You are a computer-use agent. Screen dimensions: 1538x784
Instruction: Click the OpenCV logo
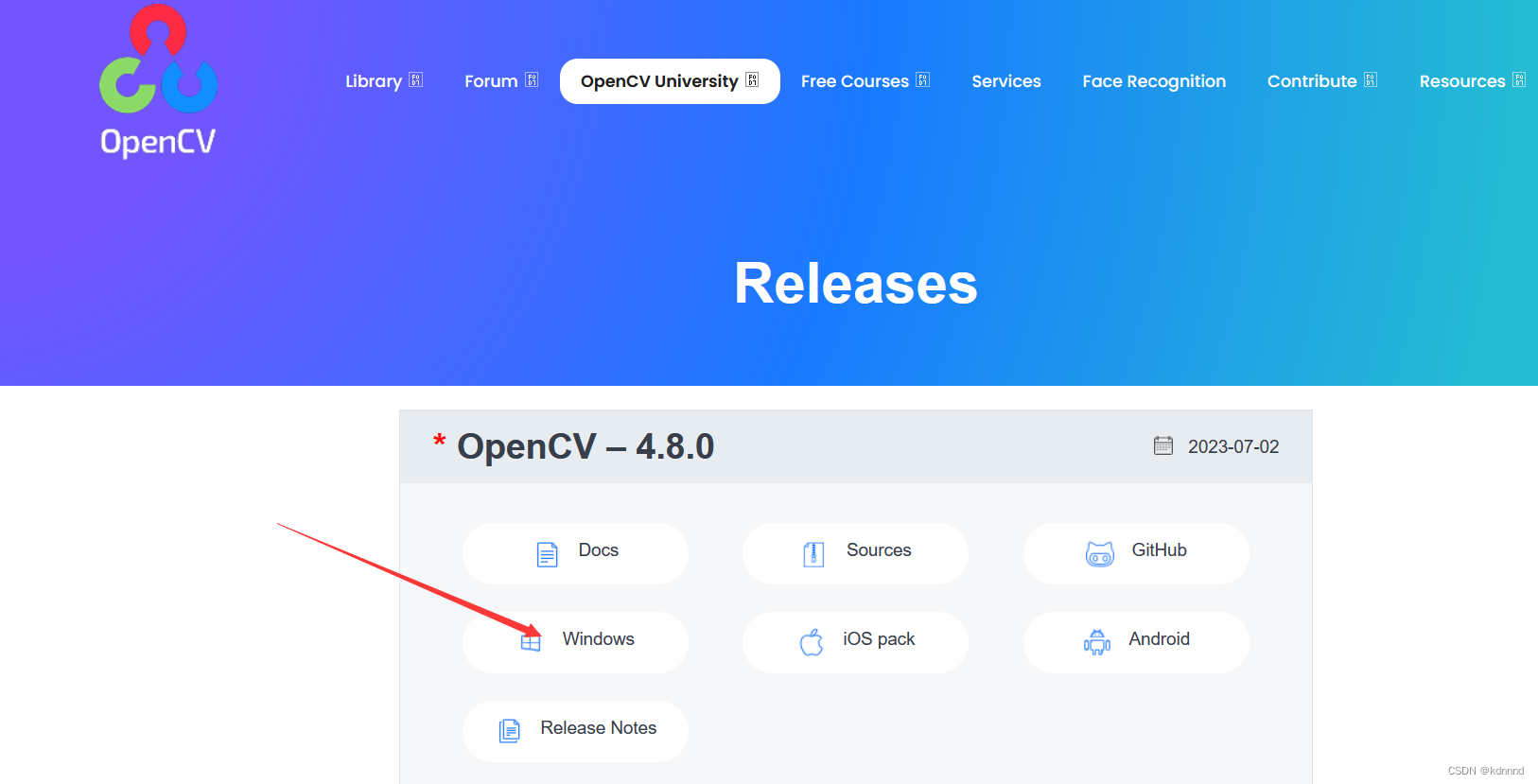pos(158,81)
